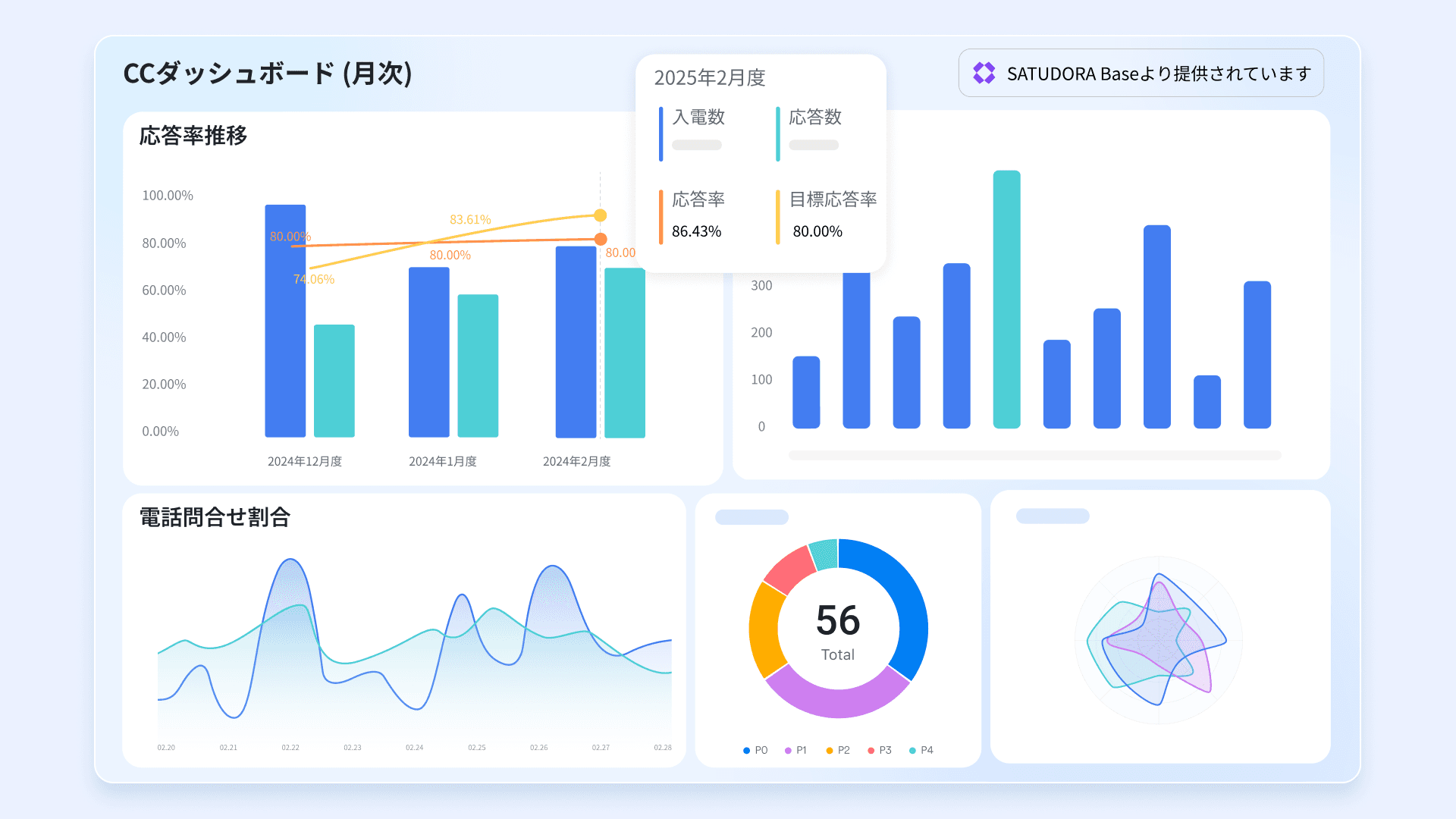
Task: Toggle the P1 legend item
Action: click(795, 750)
